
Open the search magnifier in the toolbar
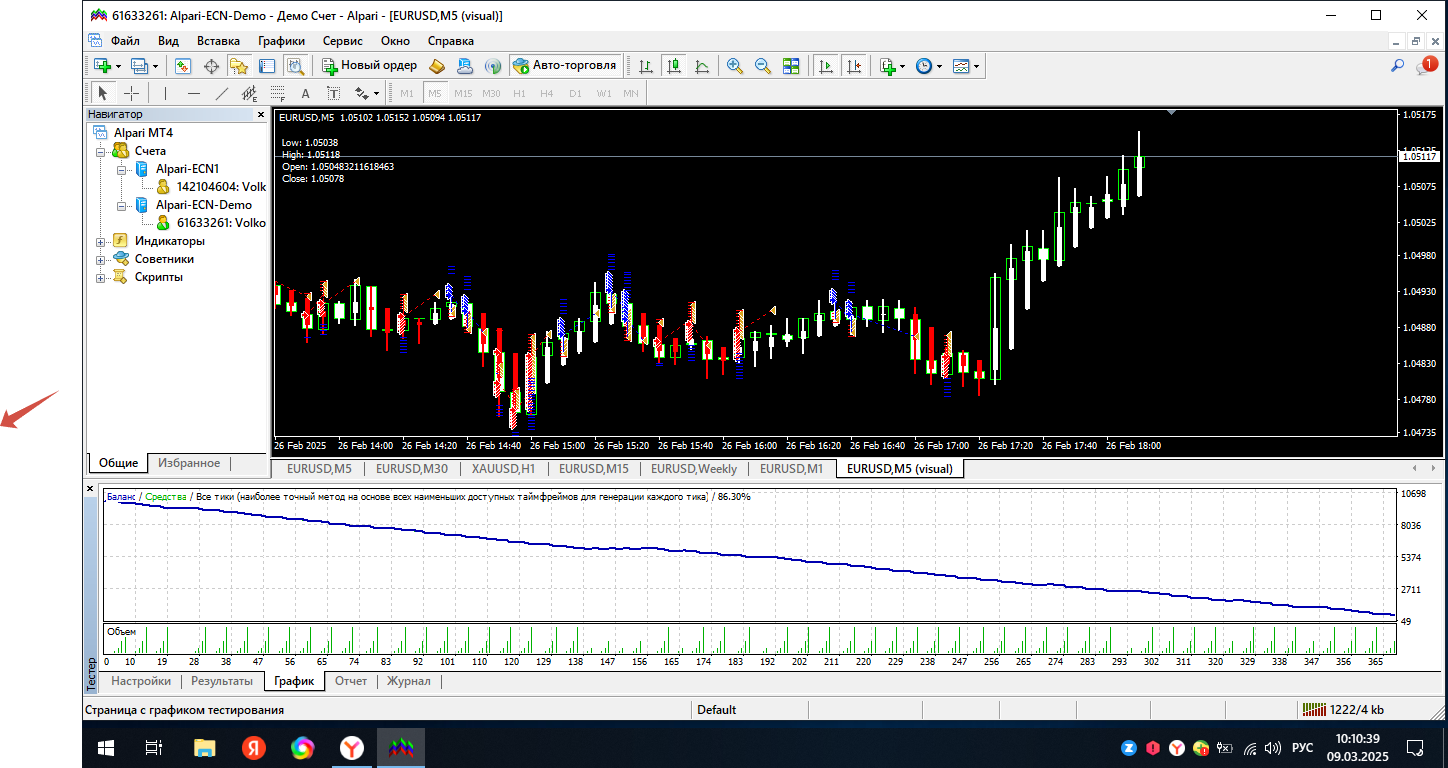1397,66
